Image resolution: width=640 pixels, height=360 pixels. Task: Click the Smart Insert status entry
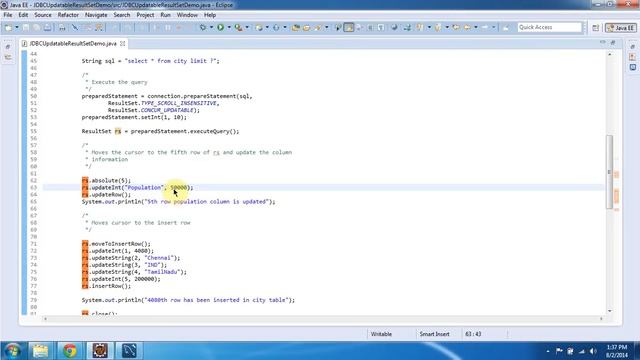tap(434, 334)
